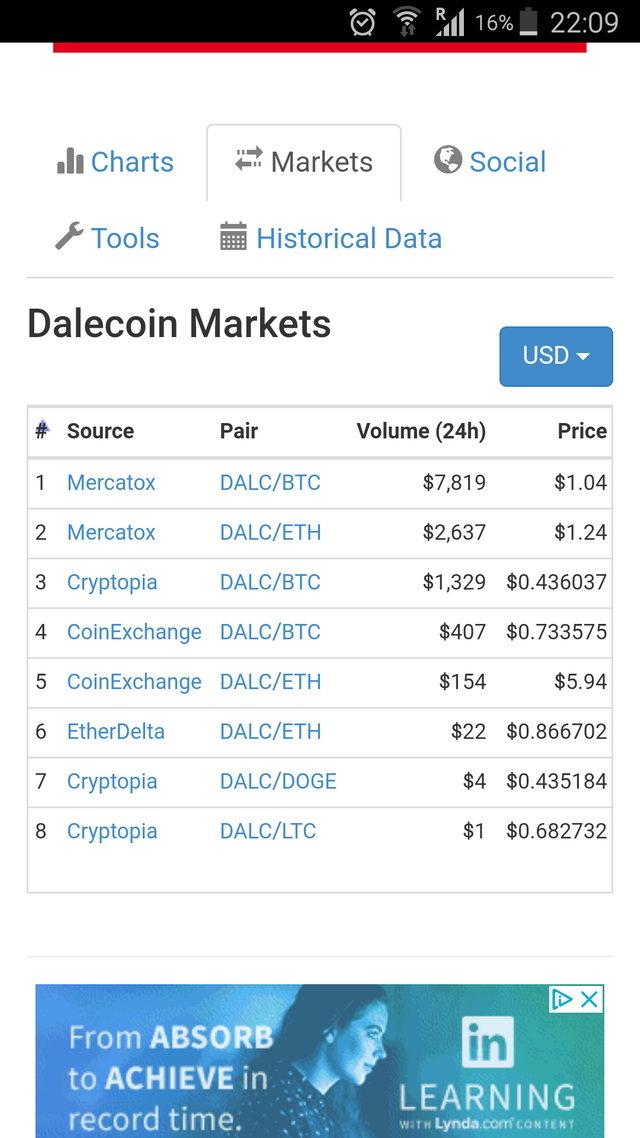Open Mercatox link in row 1

coord(111,482)
